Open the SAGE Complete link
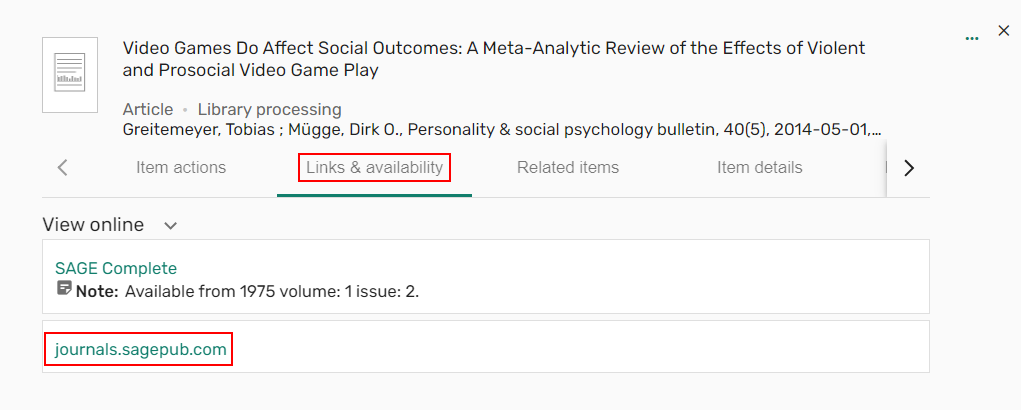This screenshot has width=1021, height=410. click(x=116, y=268)
